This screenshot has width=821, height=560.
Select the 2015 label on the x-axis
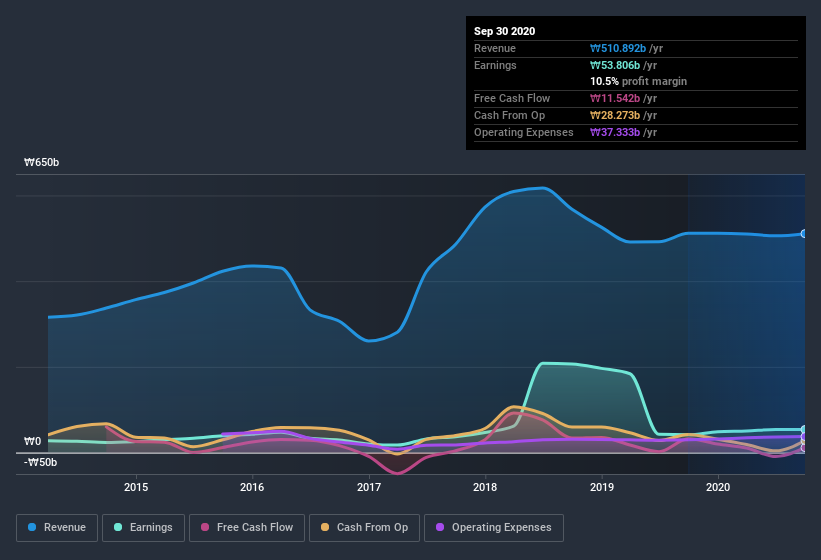click(x=136, y=487)
